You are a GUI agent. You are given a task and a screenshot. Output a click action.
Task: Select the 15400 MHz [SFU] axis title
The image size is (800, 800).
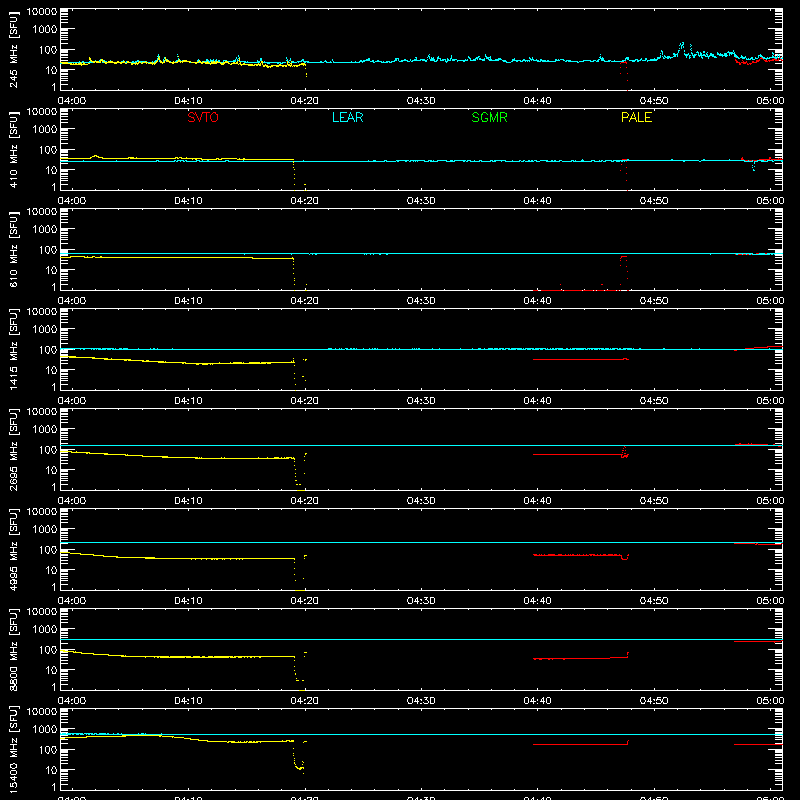(x=13, y=749)
